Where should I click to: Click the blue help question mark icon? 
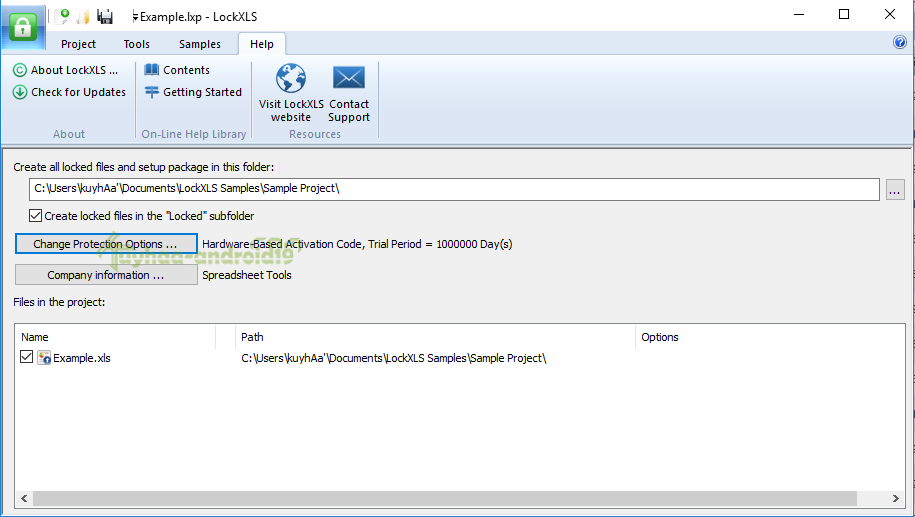click(x=900, y=42)
